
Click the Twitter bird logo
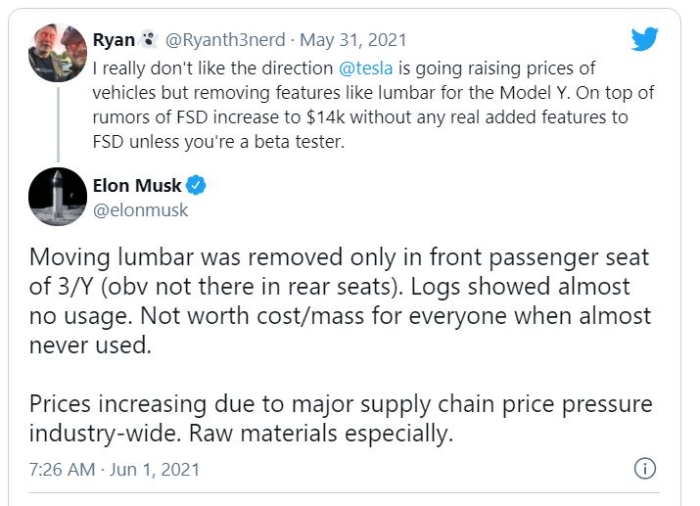tap(645, 39)
